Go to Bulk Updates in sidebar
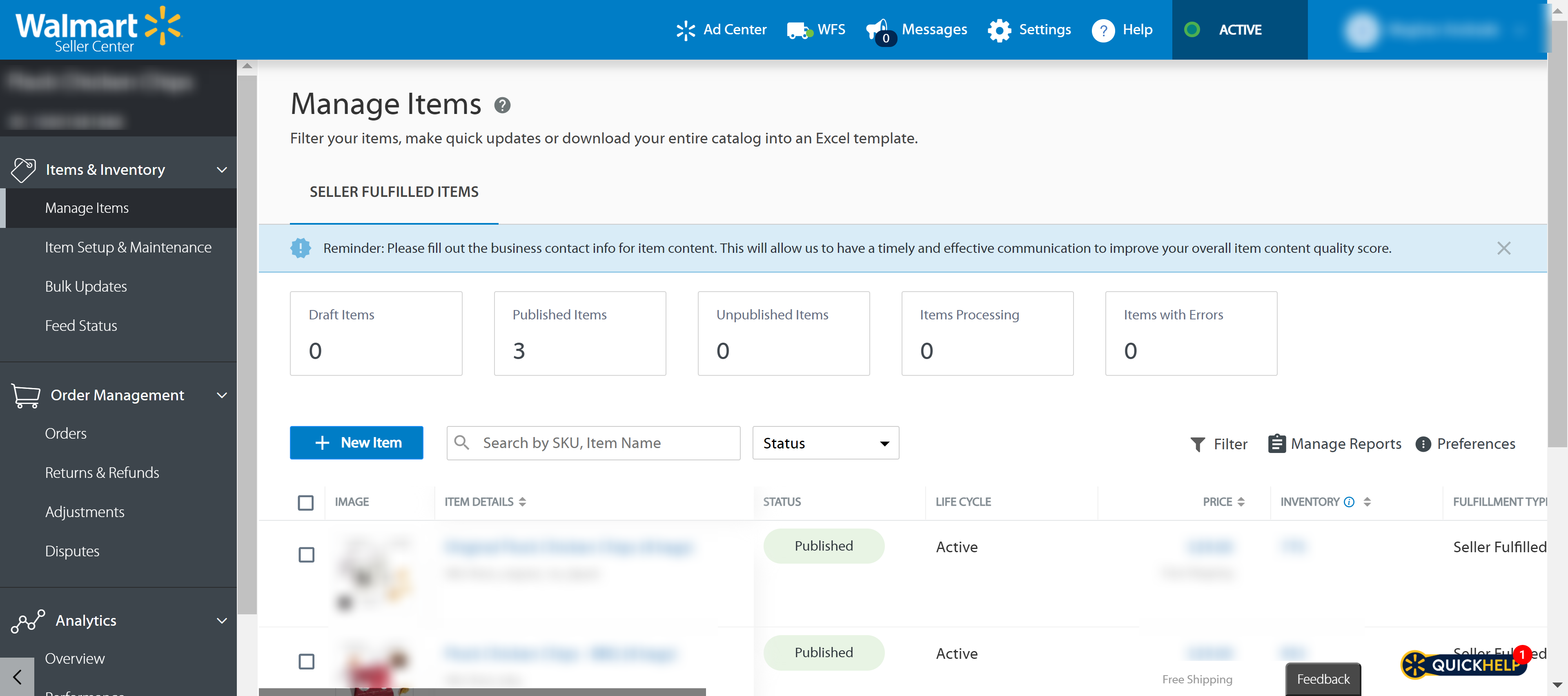The image size is (1568, 696). coord(86,286)
